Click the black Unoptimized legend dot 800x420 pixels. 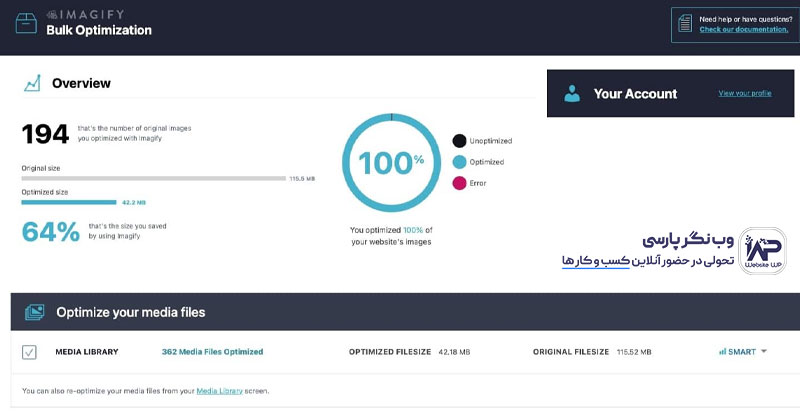click(459, 141)
